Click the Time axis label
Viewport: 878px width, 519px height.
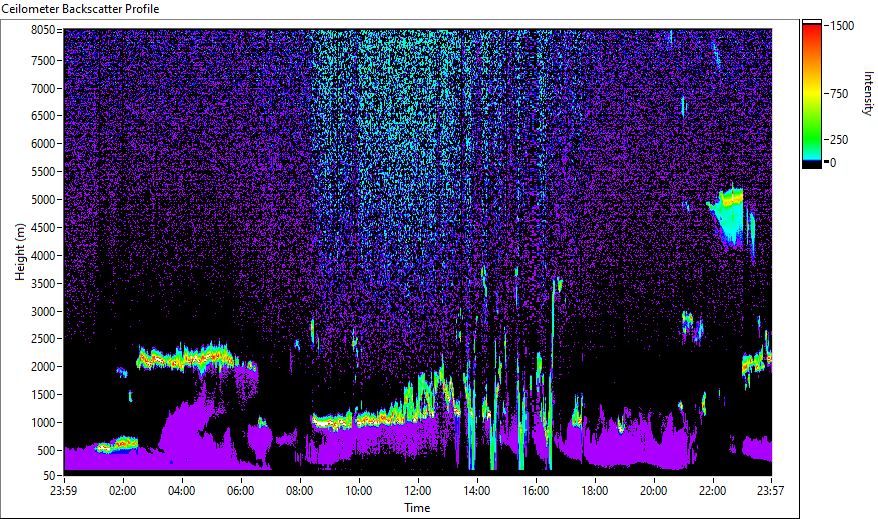point(417,508)
